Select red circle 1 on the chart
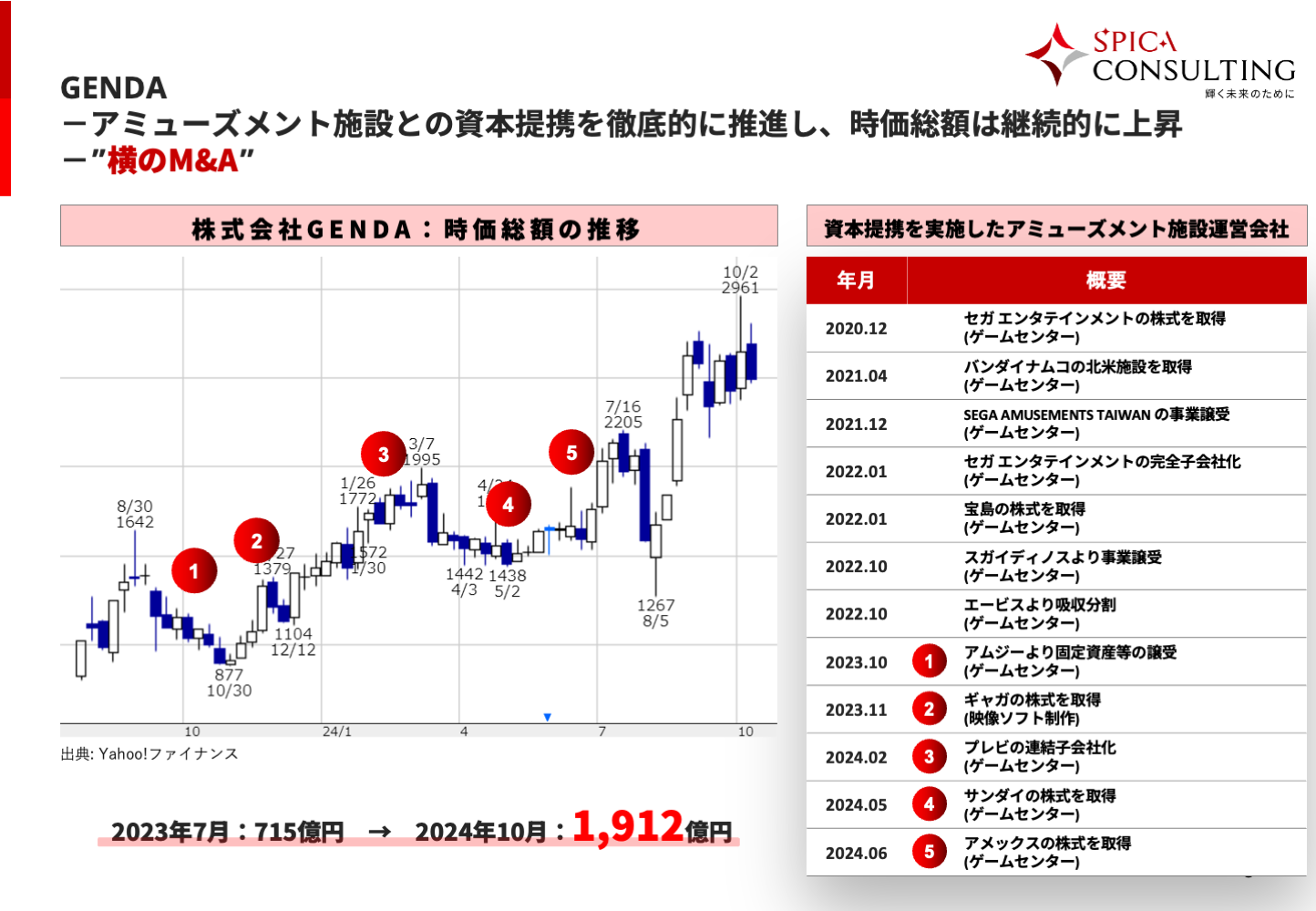Screen dimensions: 1316x911 pyautogui.click(x=194, y=571)
